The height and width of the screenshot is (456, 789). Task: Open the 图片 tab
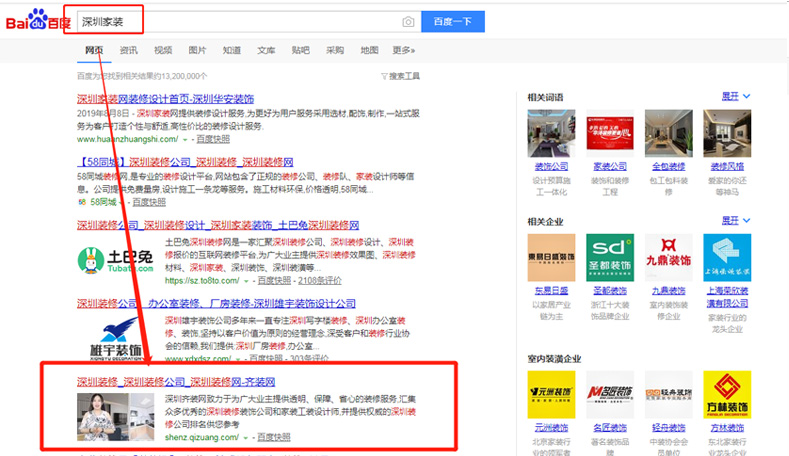(x=197, y=50)
